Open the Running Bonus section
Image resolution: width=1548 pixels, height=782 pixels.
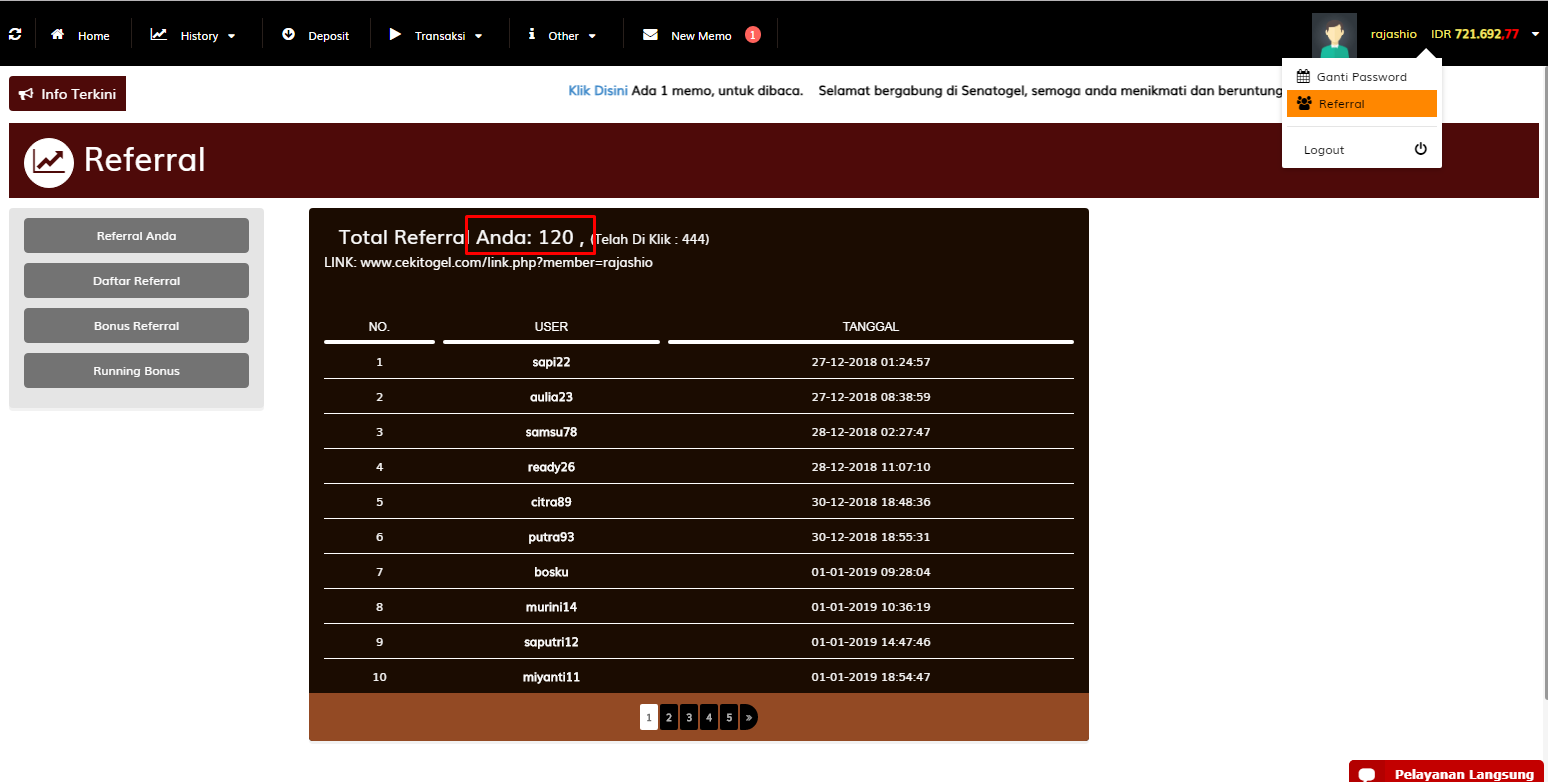tap(136, 371)
